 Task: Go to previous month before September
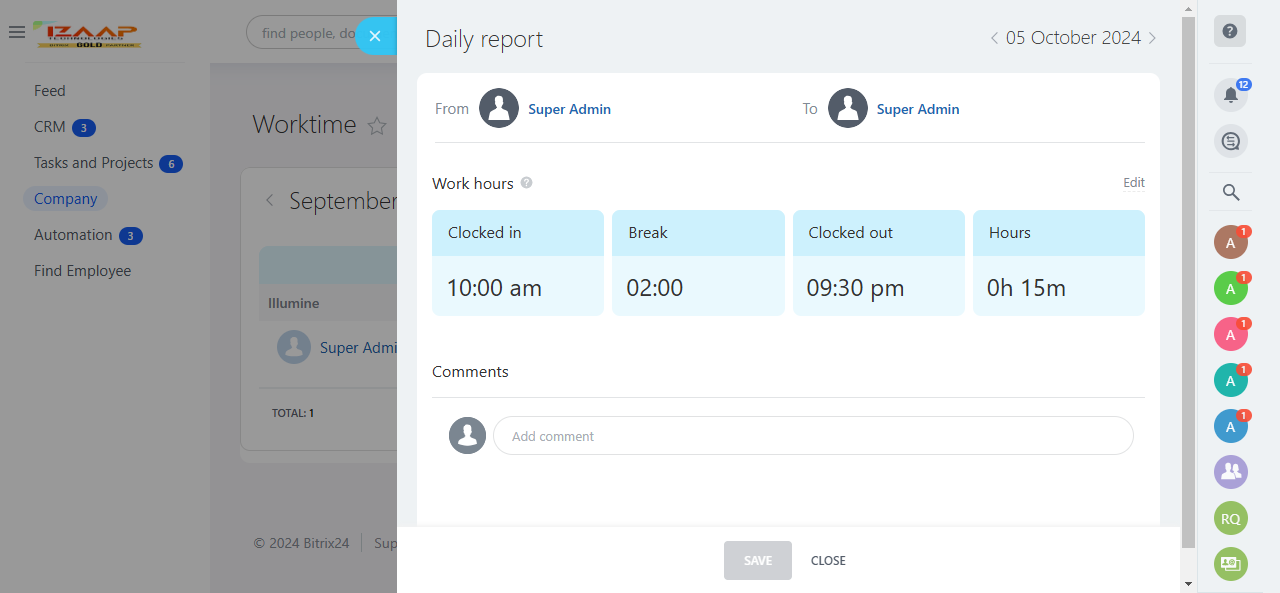click(x=270, y=201)
